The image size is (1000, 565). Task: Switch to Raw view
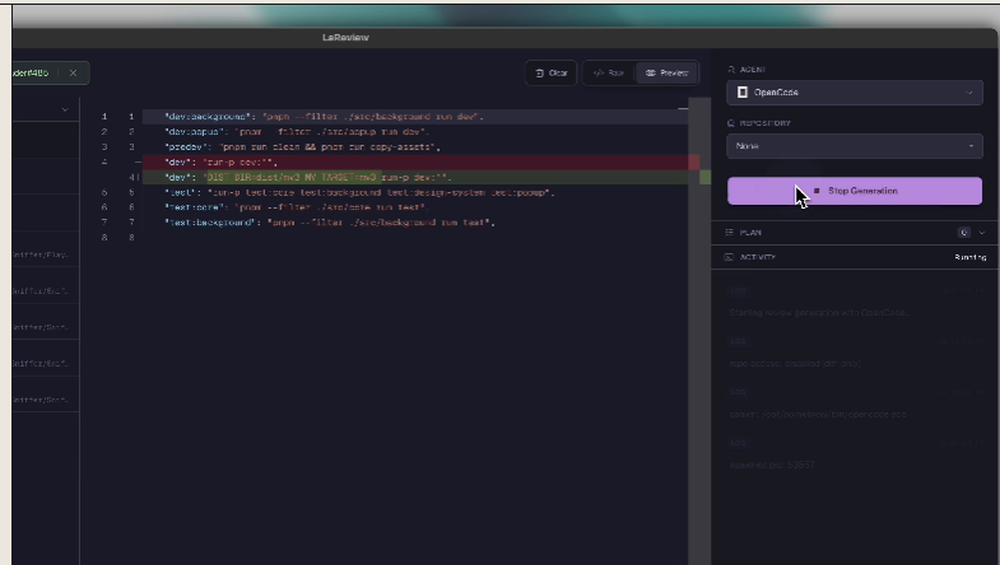coord(609,73)
